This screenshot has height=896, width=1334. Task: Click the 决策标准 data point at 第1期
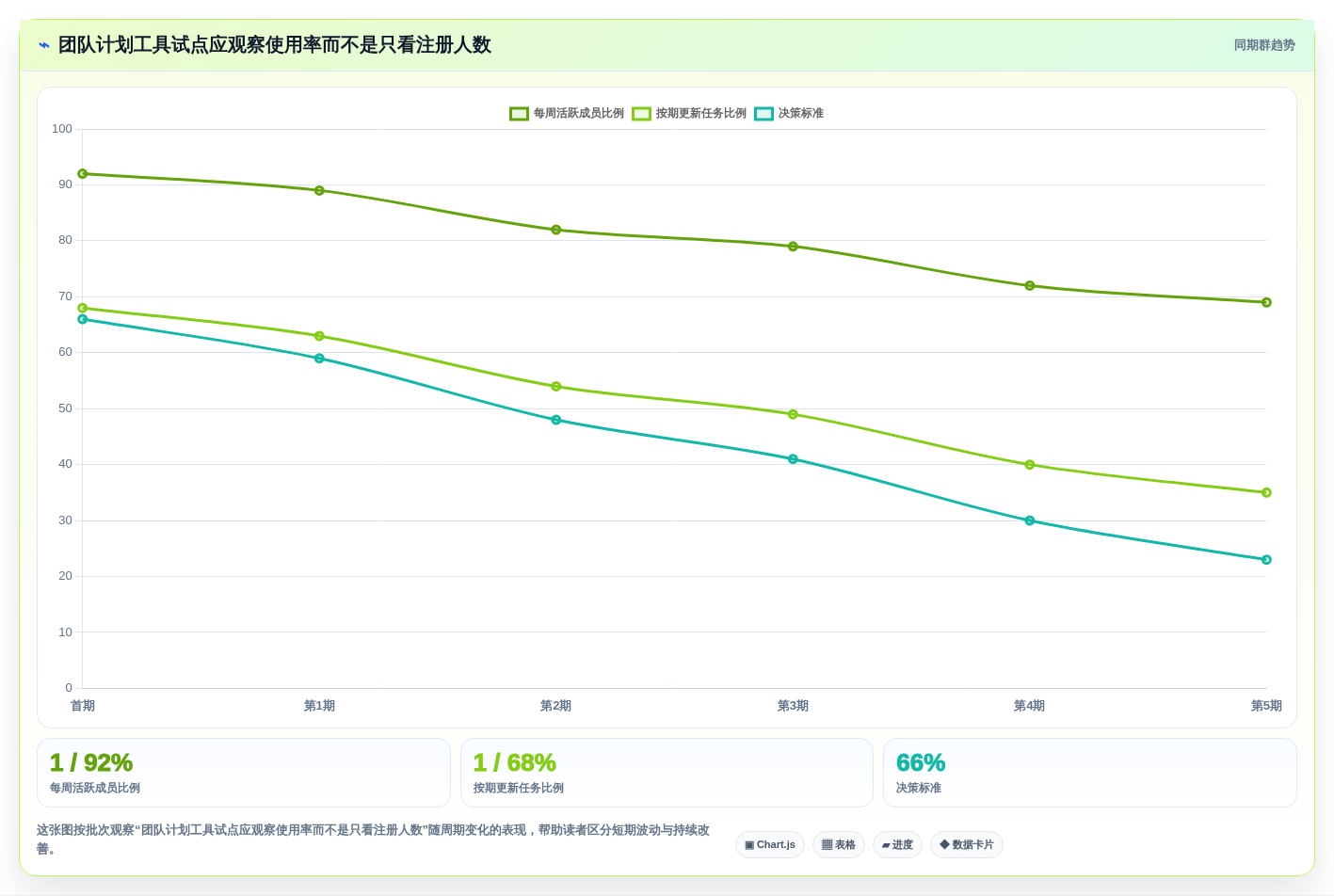(x=319, y=359)
